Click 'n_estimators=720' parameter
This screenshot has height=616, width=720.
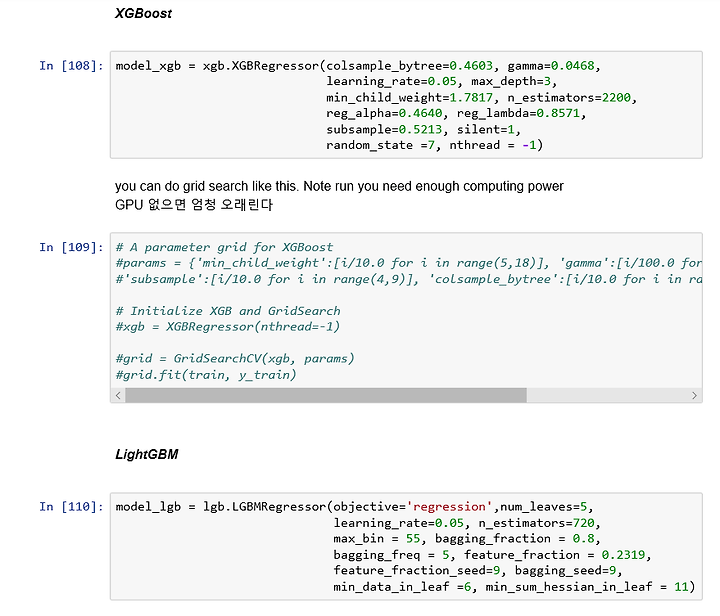(x=536, y=522)
